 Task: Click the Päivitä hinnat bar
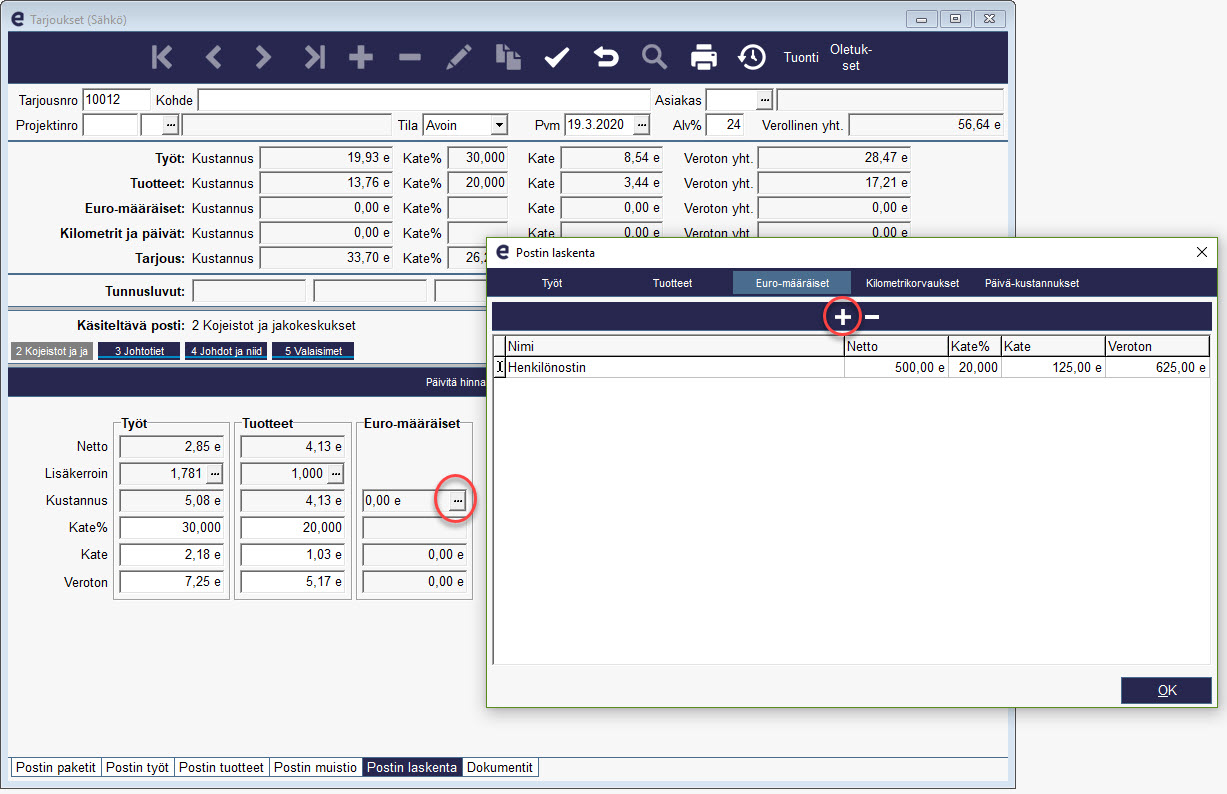455,381
